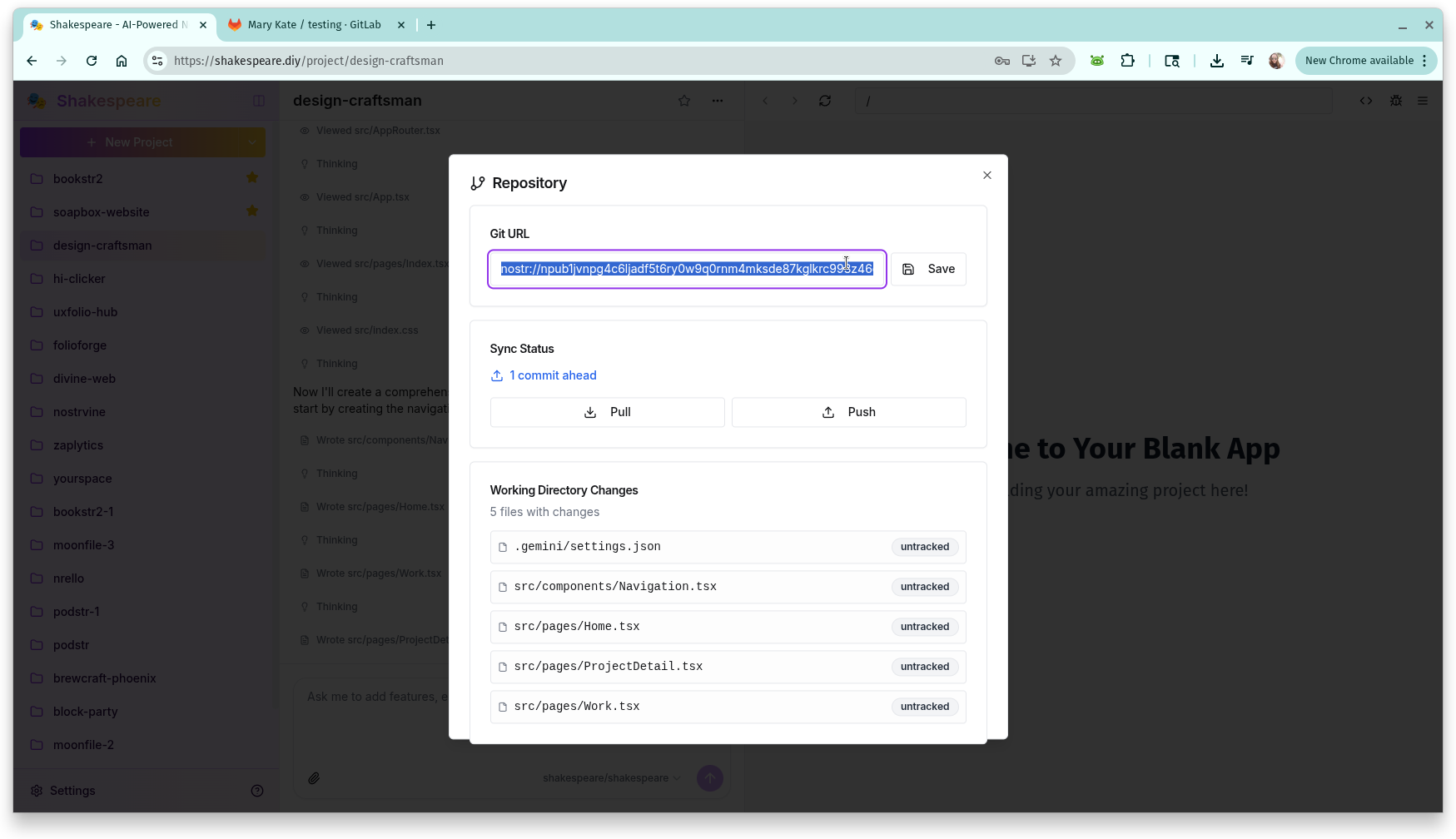Open the bookstr2 project in sidebar
This screenshot has height=839, width=1456.
pyautogui.click(x=78, y=179)
